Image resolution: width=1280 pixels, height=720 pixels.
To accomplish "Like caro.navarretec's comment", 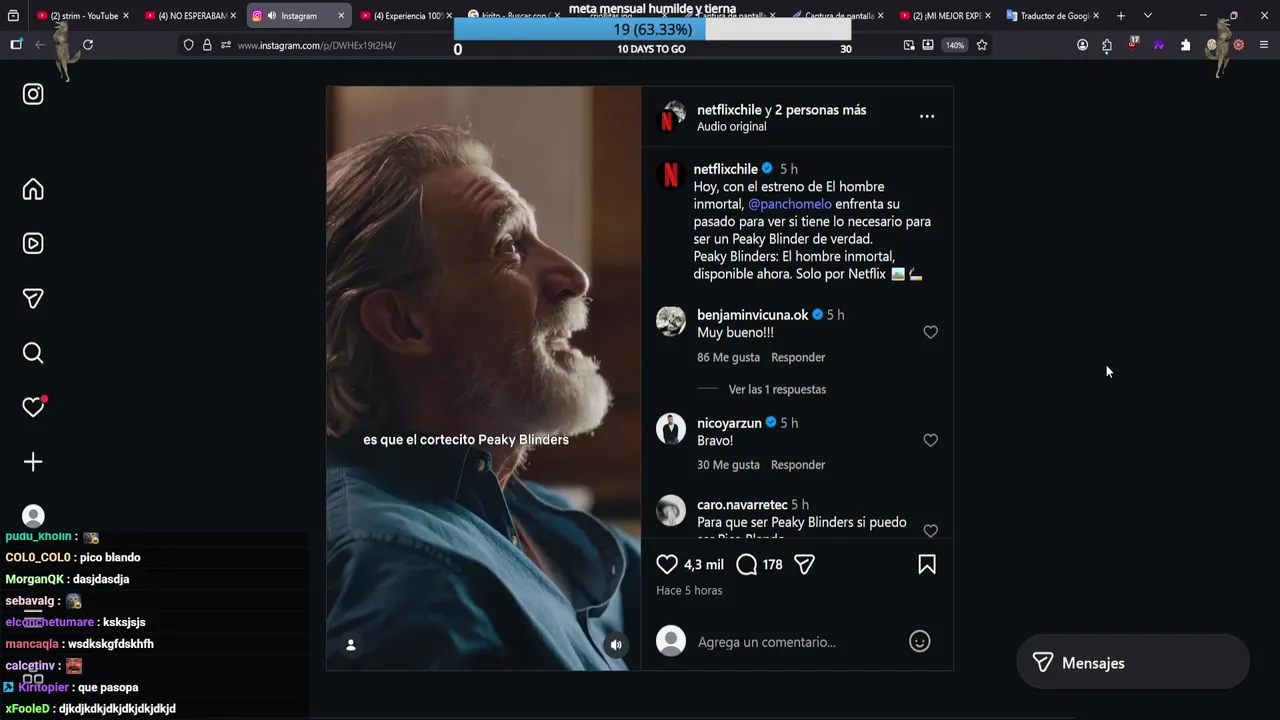I will click(930, 531).
